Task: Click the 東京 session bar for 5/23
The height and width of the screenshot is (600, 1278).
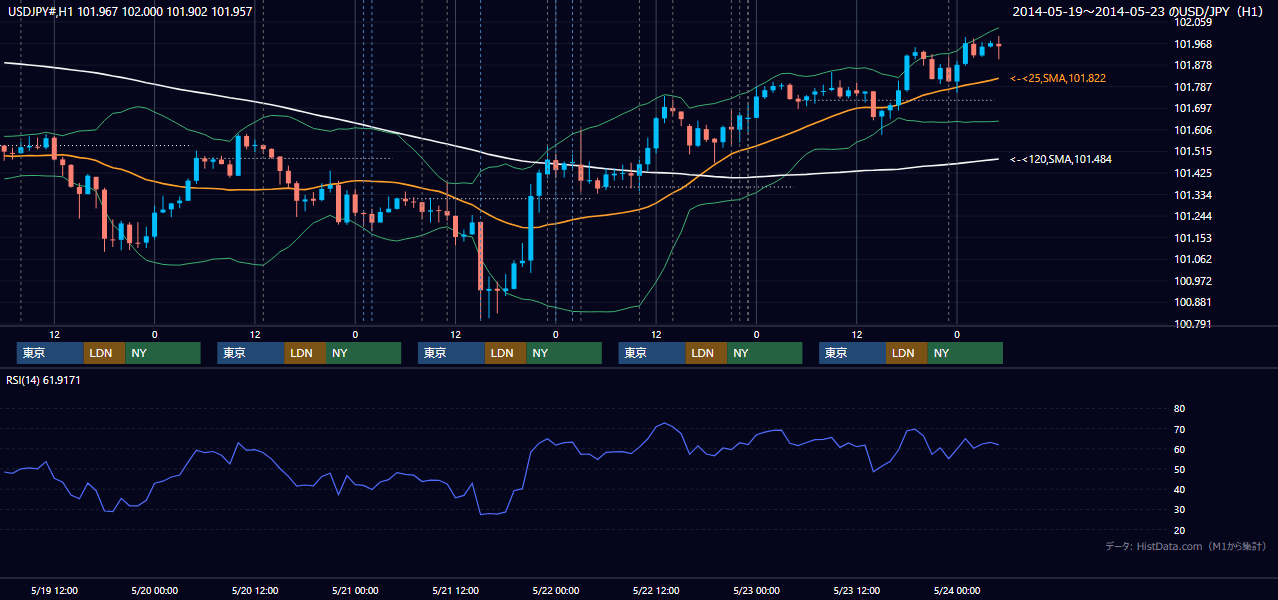Action: 852,353
